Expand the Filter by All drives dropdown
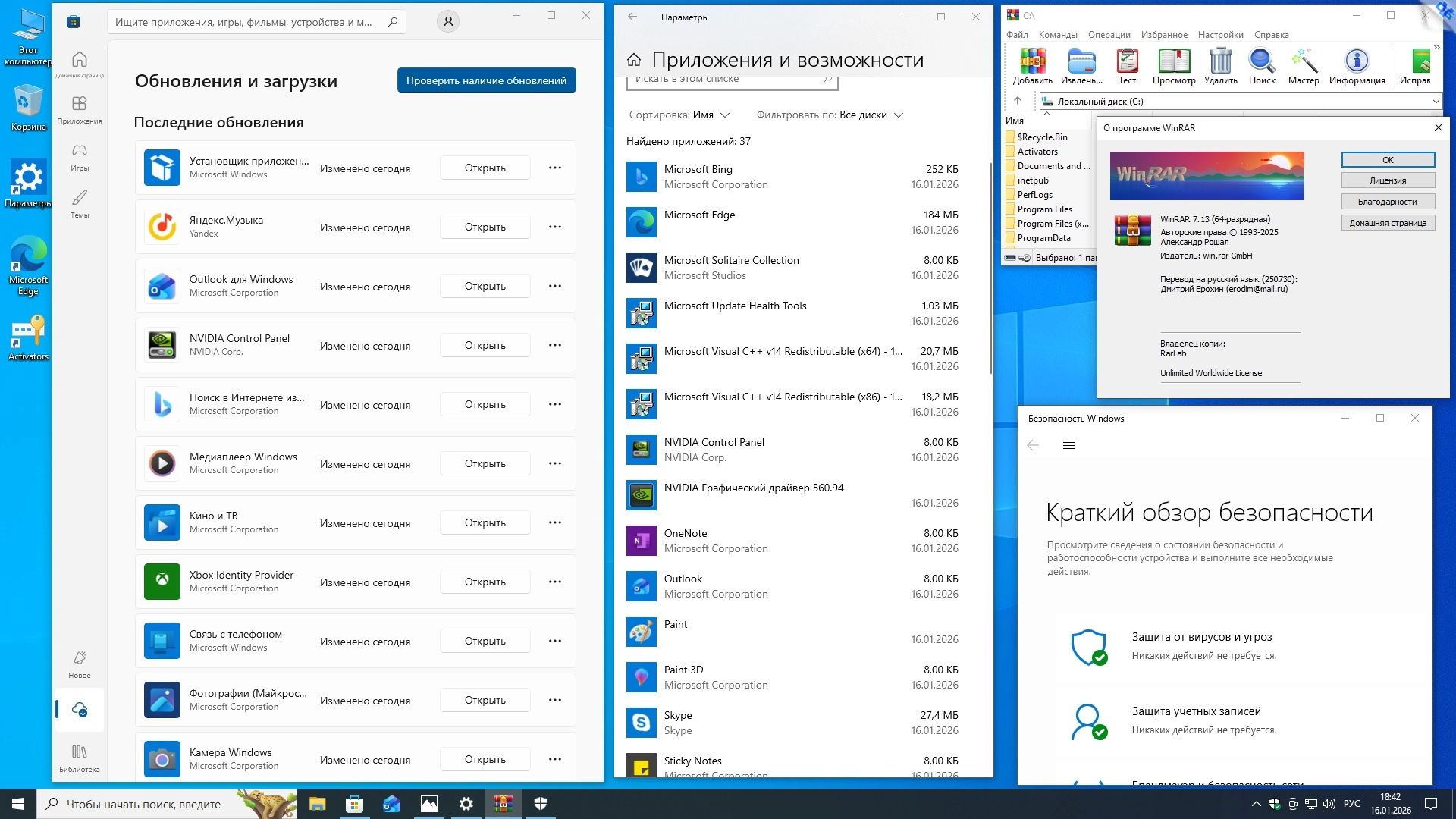 [x=830, y=115]
